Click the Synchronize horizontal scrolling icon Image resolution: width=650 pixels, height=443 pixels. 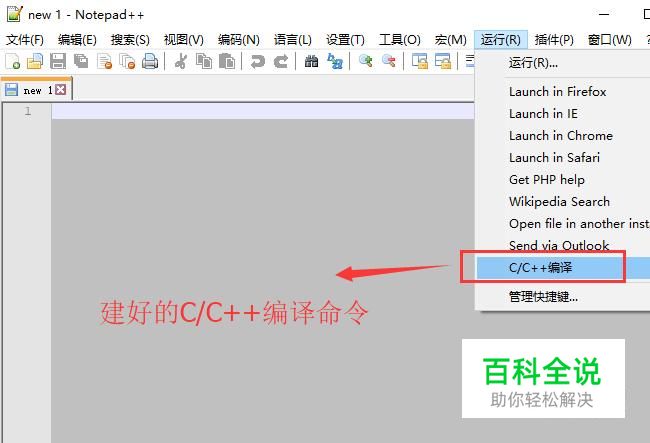coord(443,61)
